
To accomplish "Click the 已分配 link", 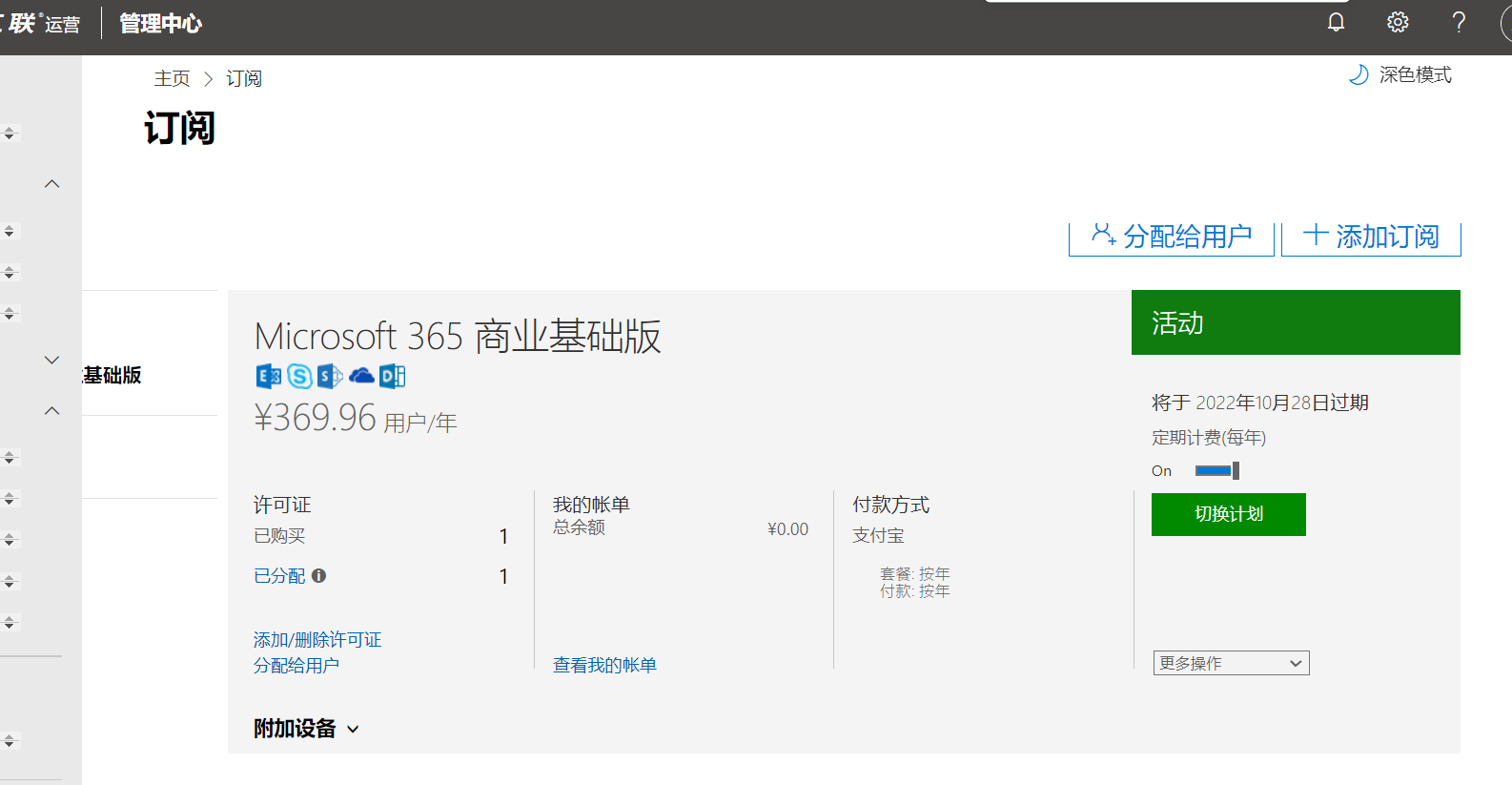I will [279, 575].
